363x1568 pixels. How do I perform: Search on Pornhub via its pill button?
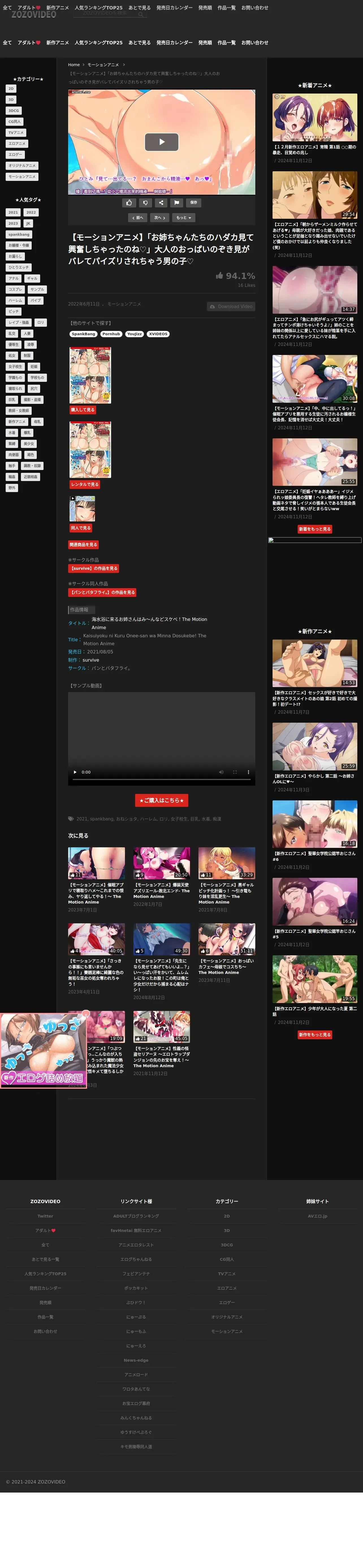click(111, 333)
